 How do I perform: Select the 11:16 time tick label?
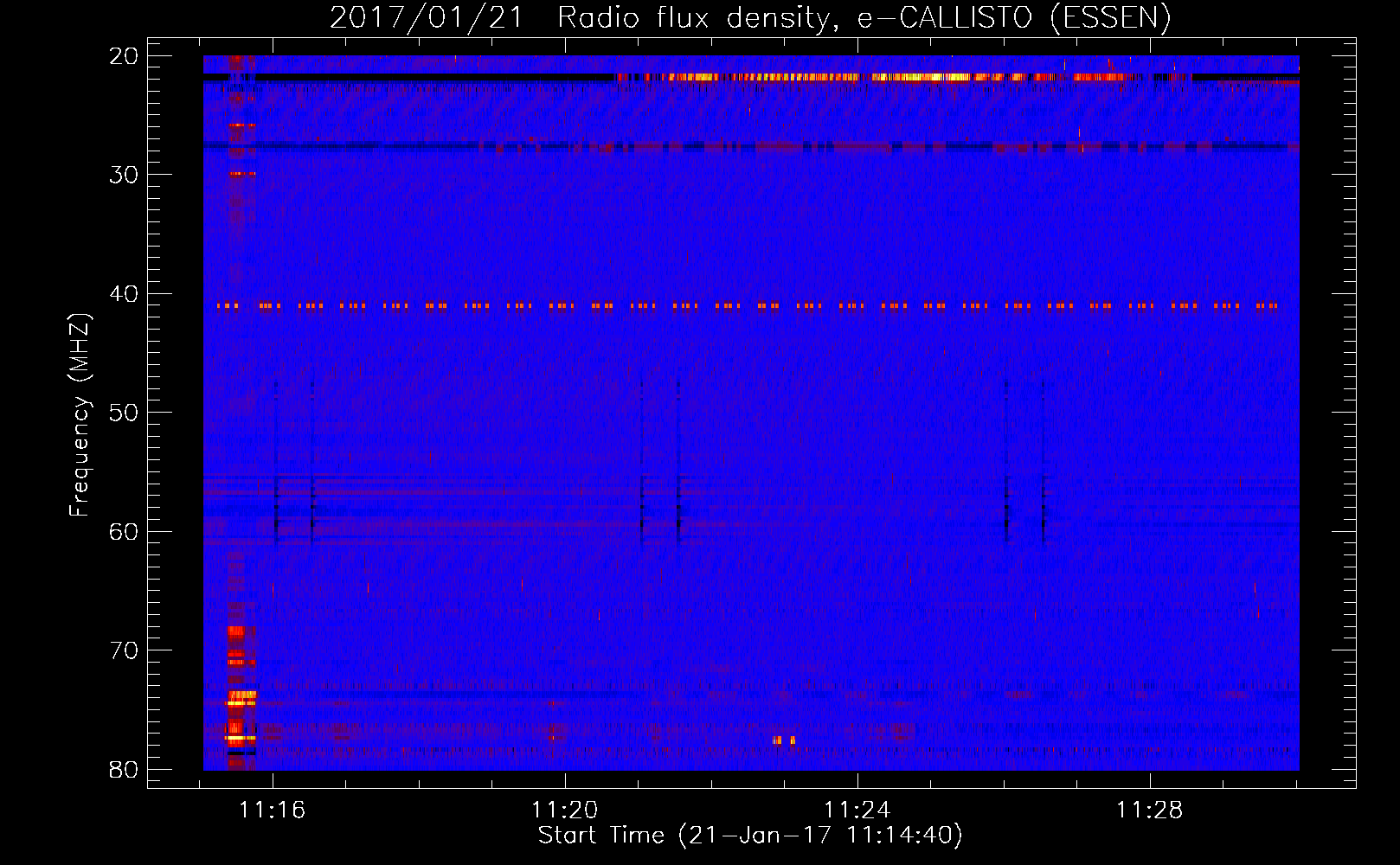point(273,810)
